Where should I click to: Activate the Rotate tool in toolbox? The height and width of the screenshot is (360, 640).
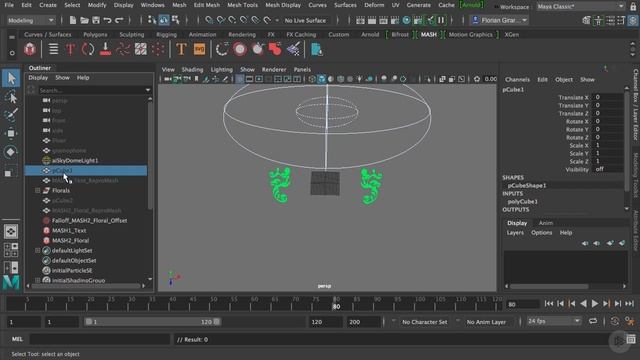pyautogui.click(x=11, y=152)
